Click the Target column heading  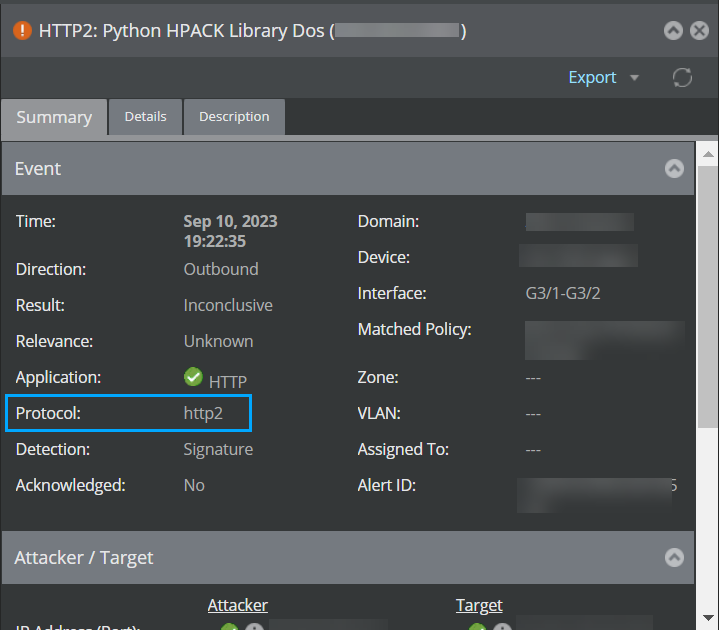(479, 605)
